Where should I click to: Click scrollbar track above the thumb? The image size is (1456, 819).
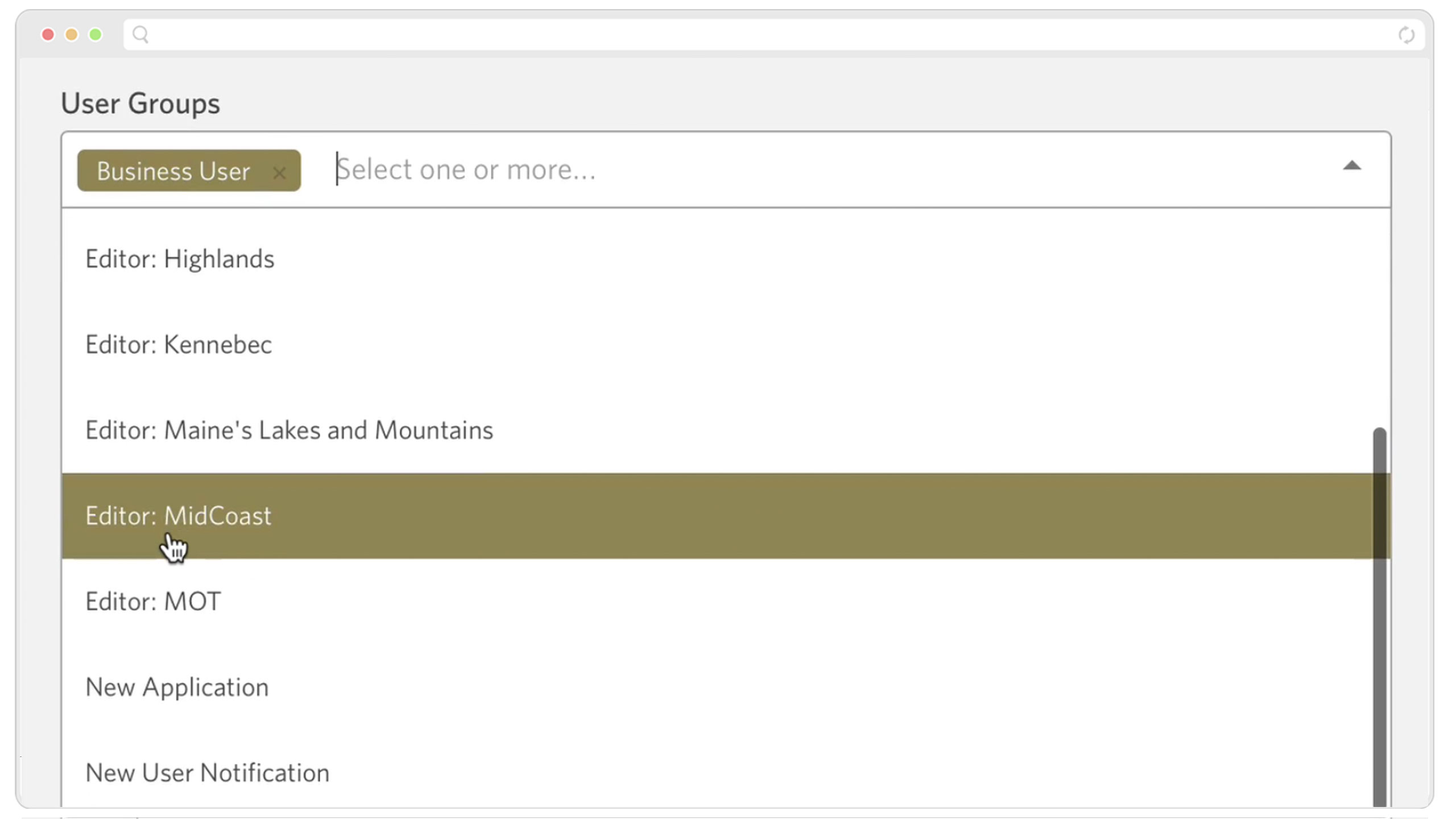point(1379,318)
